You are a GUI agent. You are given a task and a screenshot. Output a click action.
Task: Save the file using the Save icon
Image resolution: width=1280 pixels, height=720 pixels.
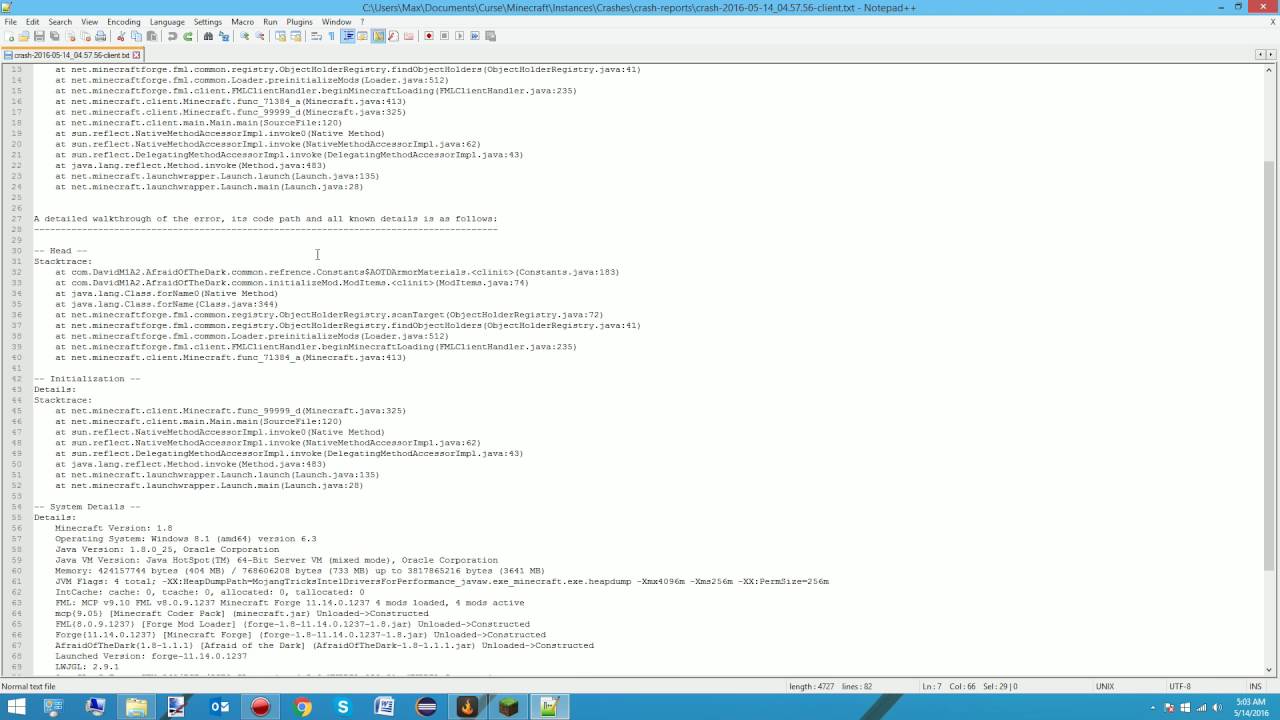pyautogui.click(x=39, y=36)
